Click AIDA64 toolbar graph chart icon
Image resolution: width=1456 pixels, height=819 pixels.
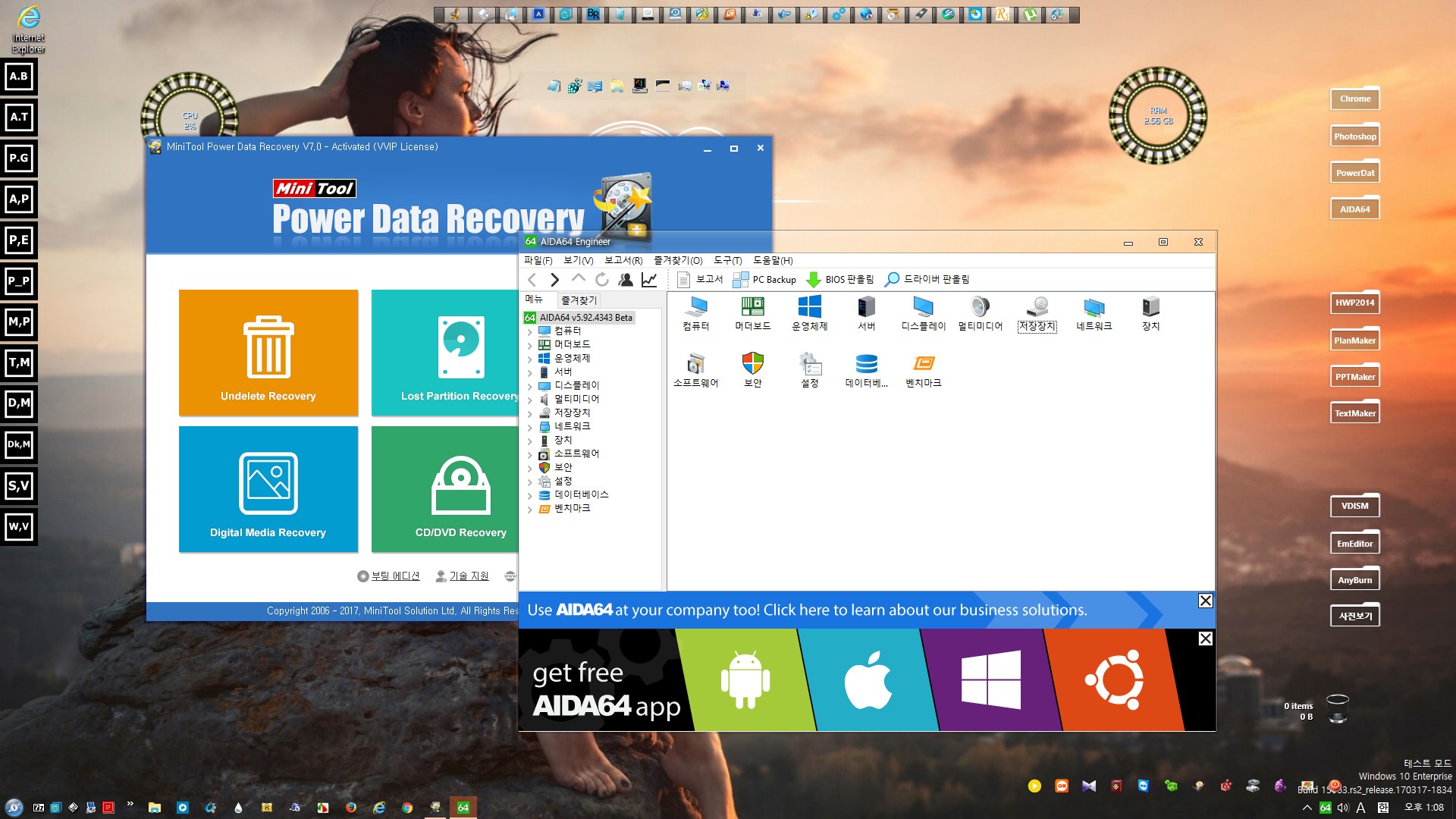pyautogui.click(x=649, y=280)
